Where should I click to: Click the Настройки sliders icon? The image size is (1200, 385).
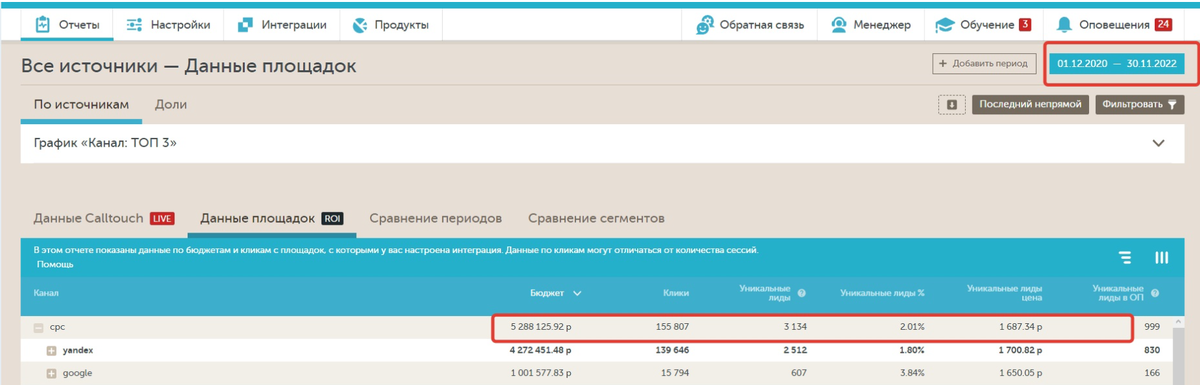[x=134, y=25]
